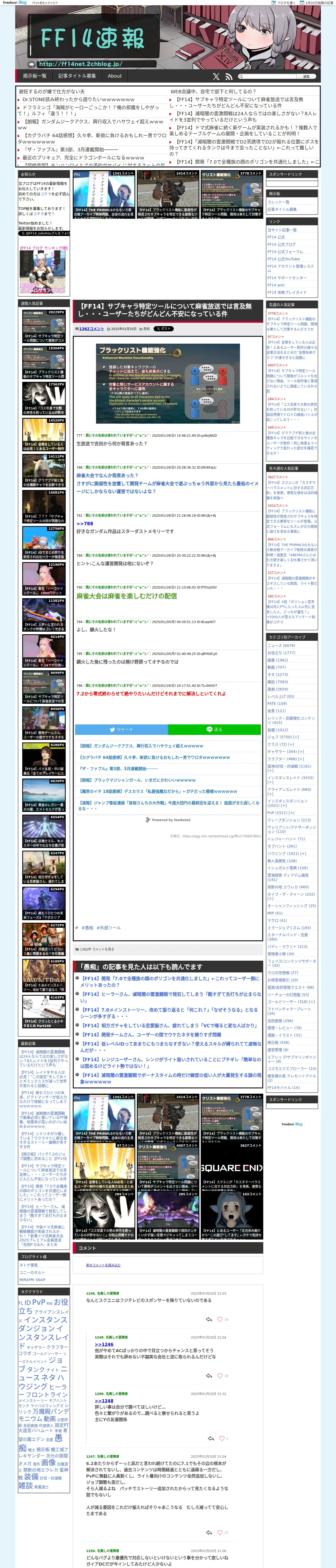This screenshot has width=336, height=1568.
Task: Open the 1362コメント link under the article title
Action: (92, 329)
